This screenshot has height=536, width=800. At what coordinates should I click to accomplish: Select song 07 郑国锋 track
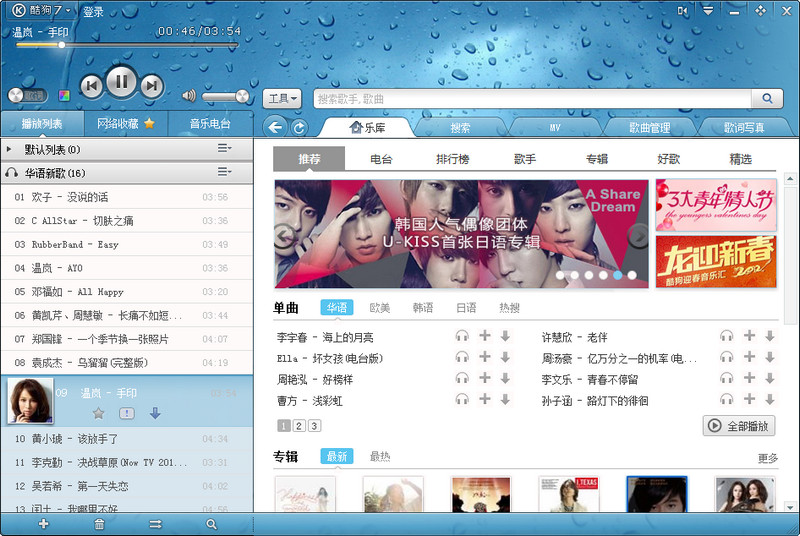point(127,339)
